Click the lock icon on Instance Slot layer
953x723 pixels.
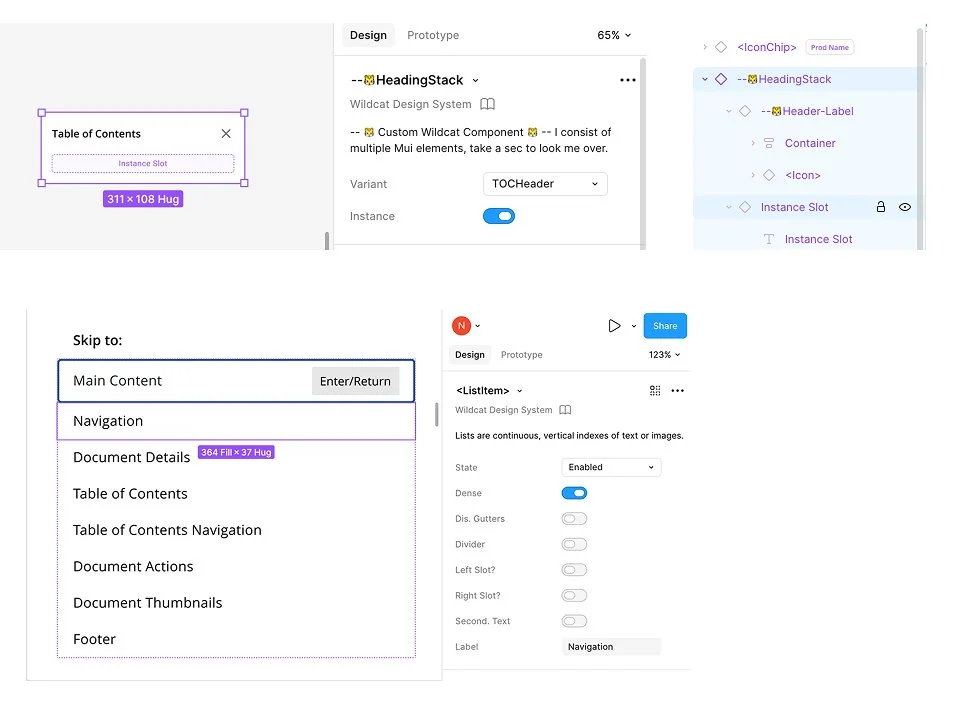coord(881,207)
